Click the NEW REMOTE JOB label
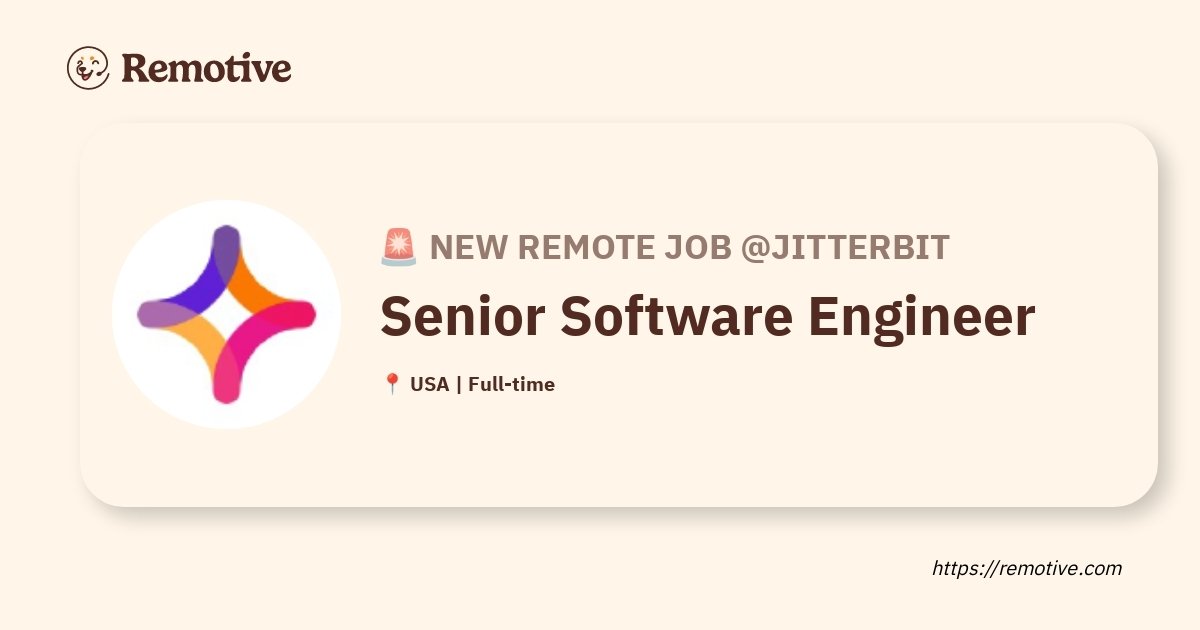1200x630 pixels. (x=581, y=247)
